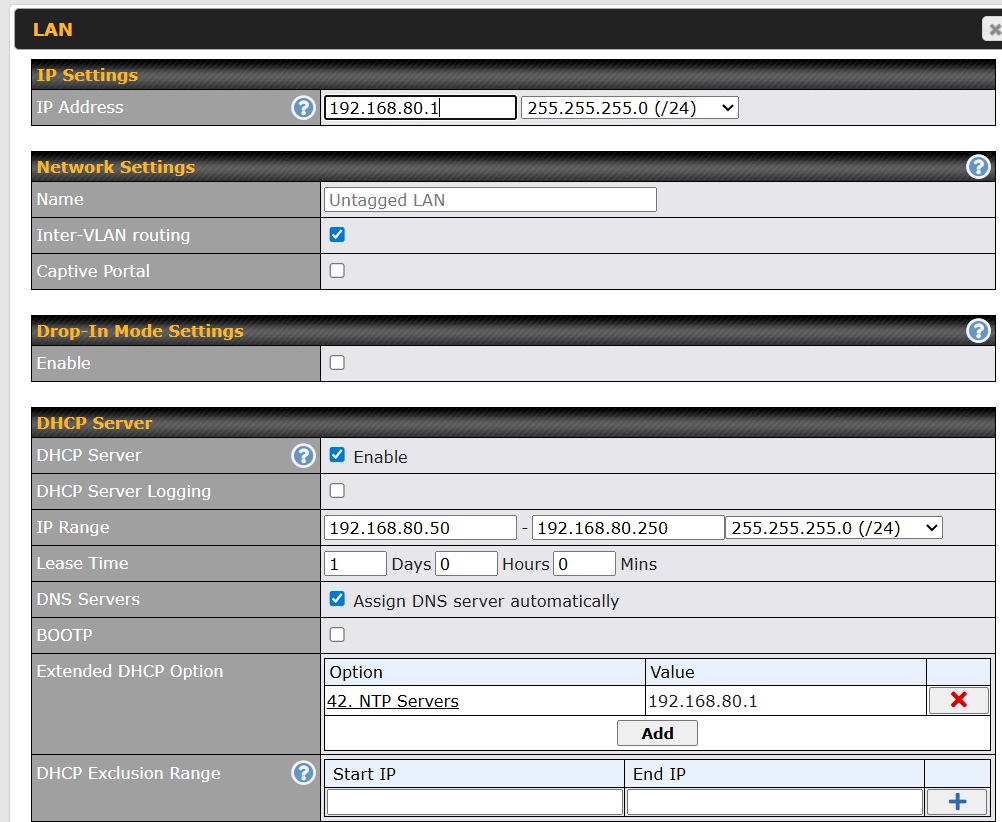
Task: Click the help icon next to IP Address
Action: point(303,108)
